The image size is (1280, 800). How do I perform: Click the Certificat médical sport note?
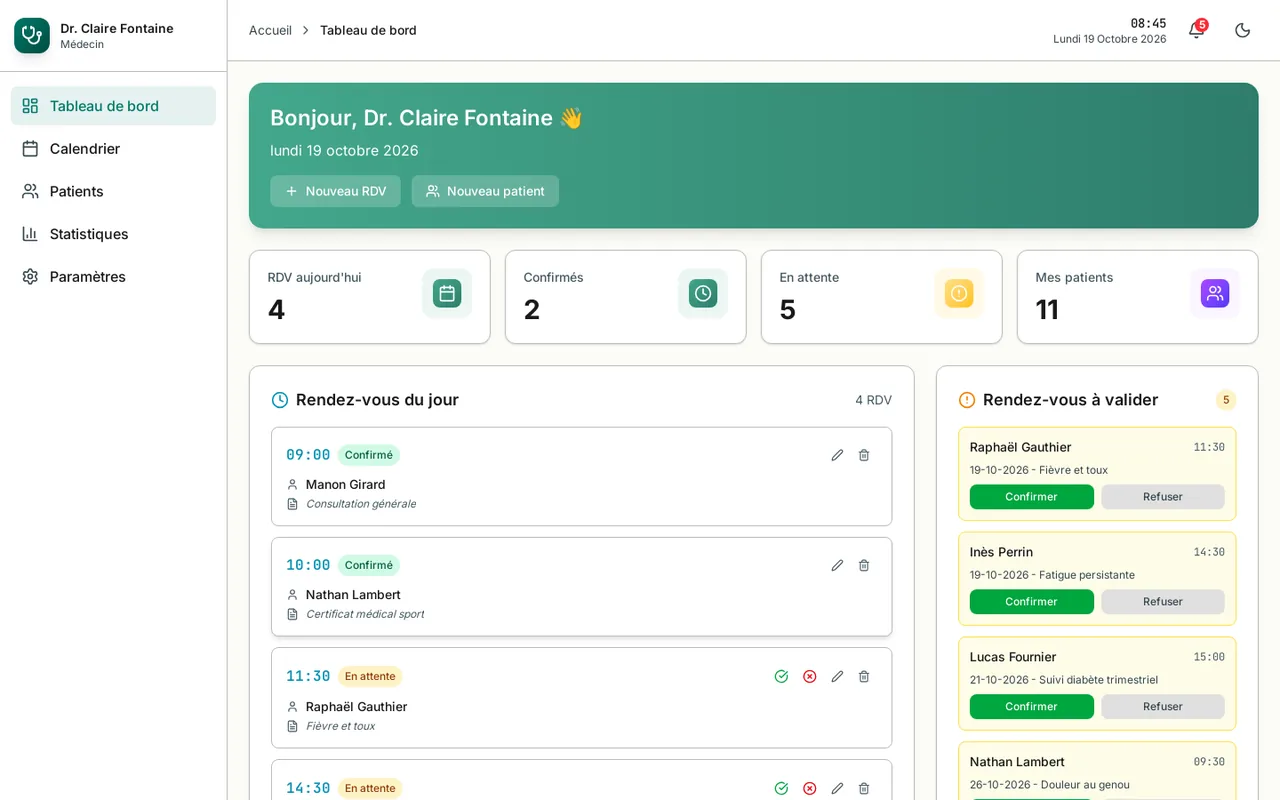(x=365, y=614)
